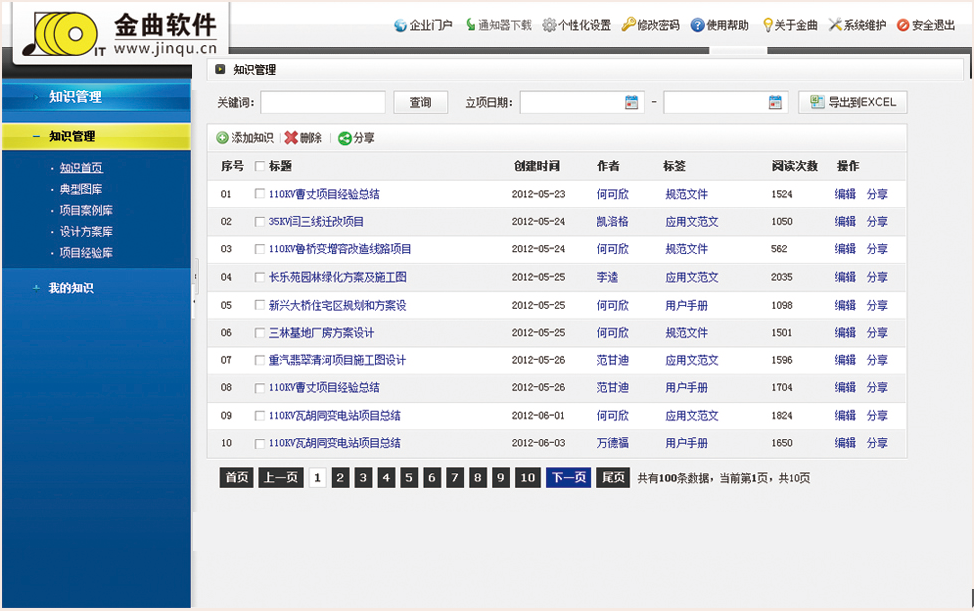
Task: Open the end date calendar dropdown
Action: pos(775,102)
